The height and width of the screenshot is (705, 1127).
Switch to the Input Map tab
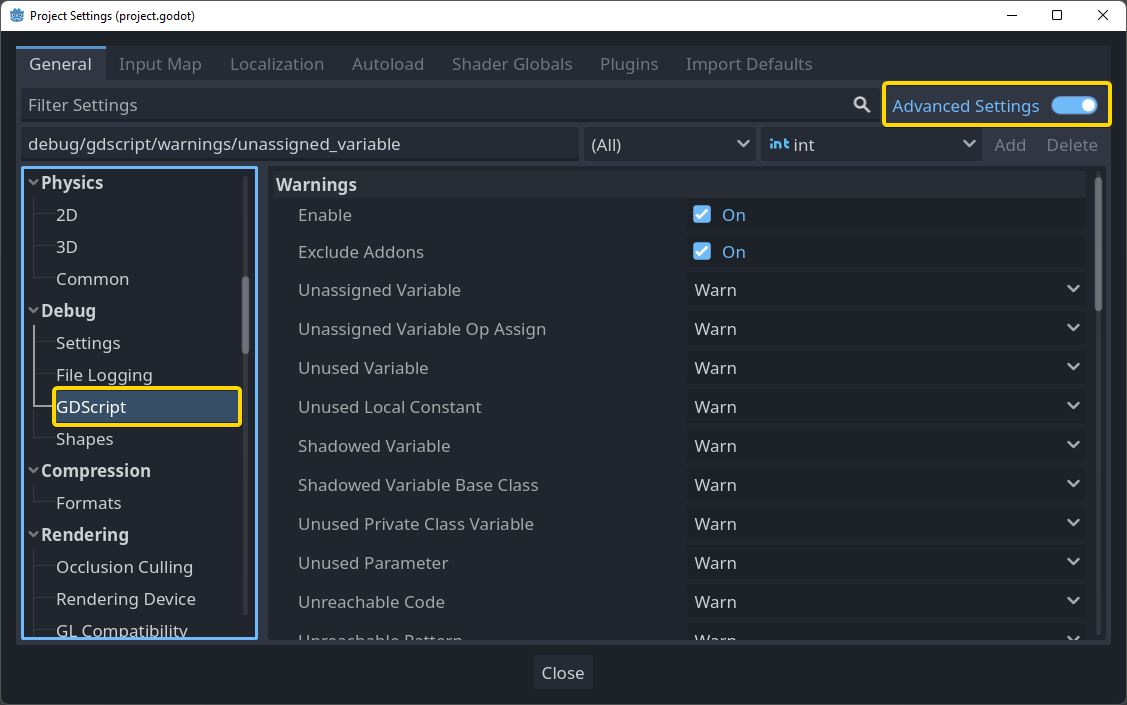[x=160, y=63]
